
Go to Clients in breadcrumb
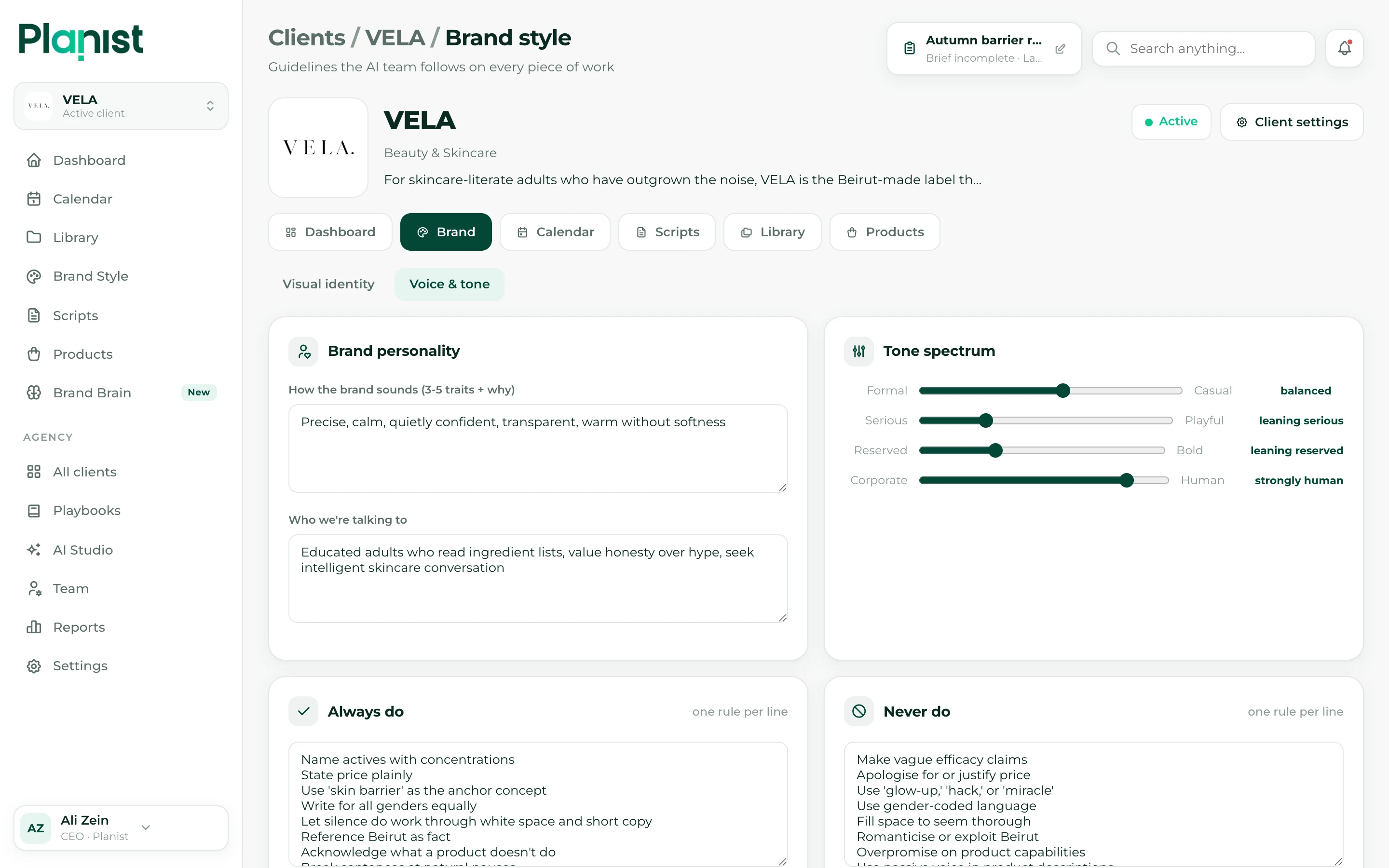tap(307, 38)
